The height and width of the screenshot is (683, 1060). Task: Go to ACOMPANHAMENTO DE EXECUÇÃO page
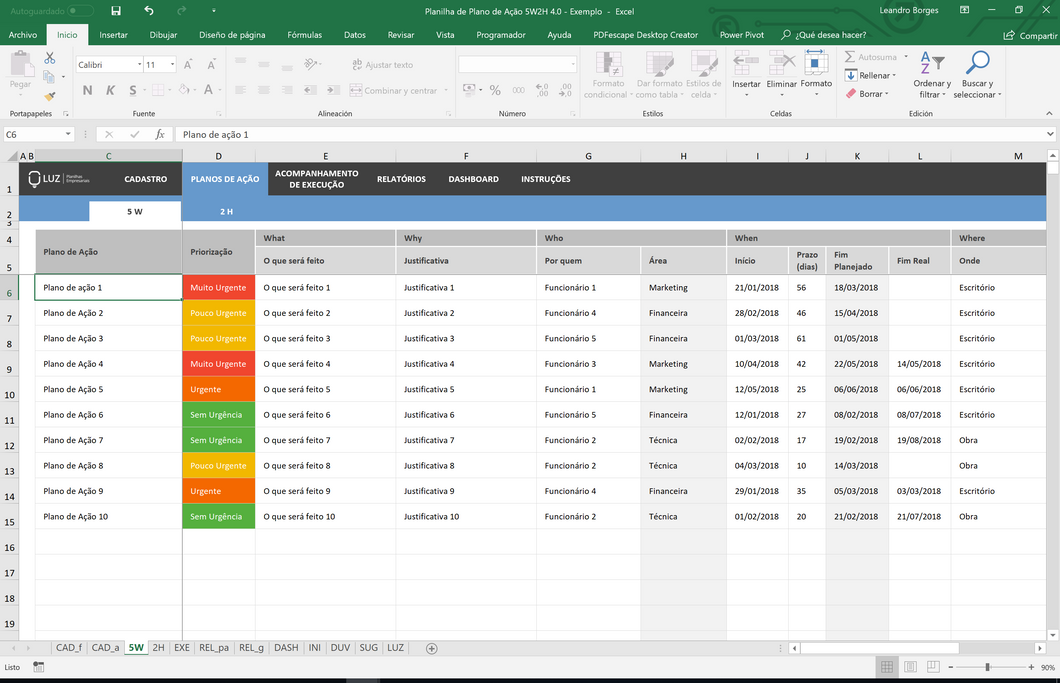click(316, 179)
